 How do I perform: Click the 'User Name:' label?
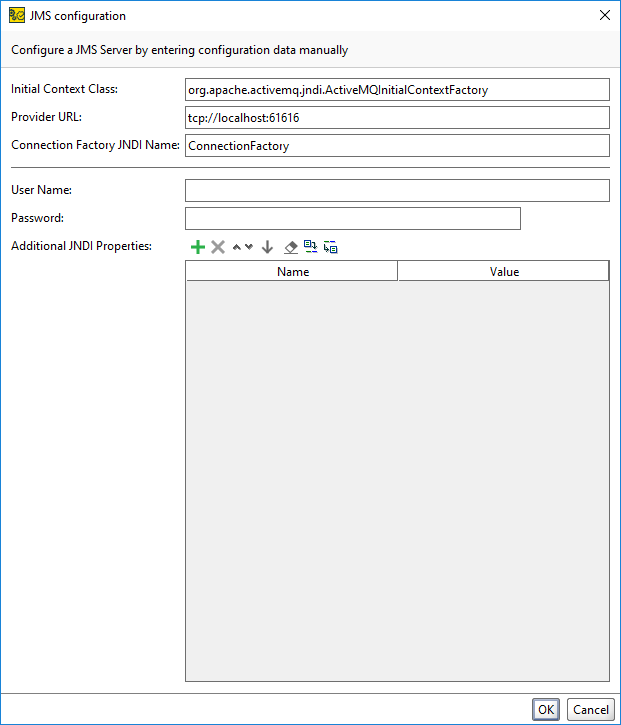pyautogui.click(x=42, y=190)
